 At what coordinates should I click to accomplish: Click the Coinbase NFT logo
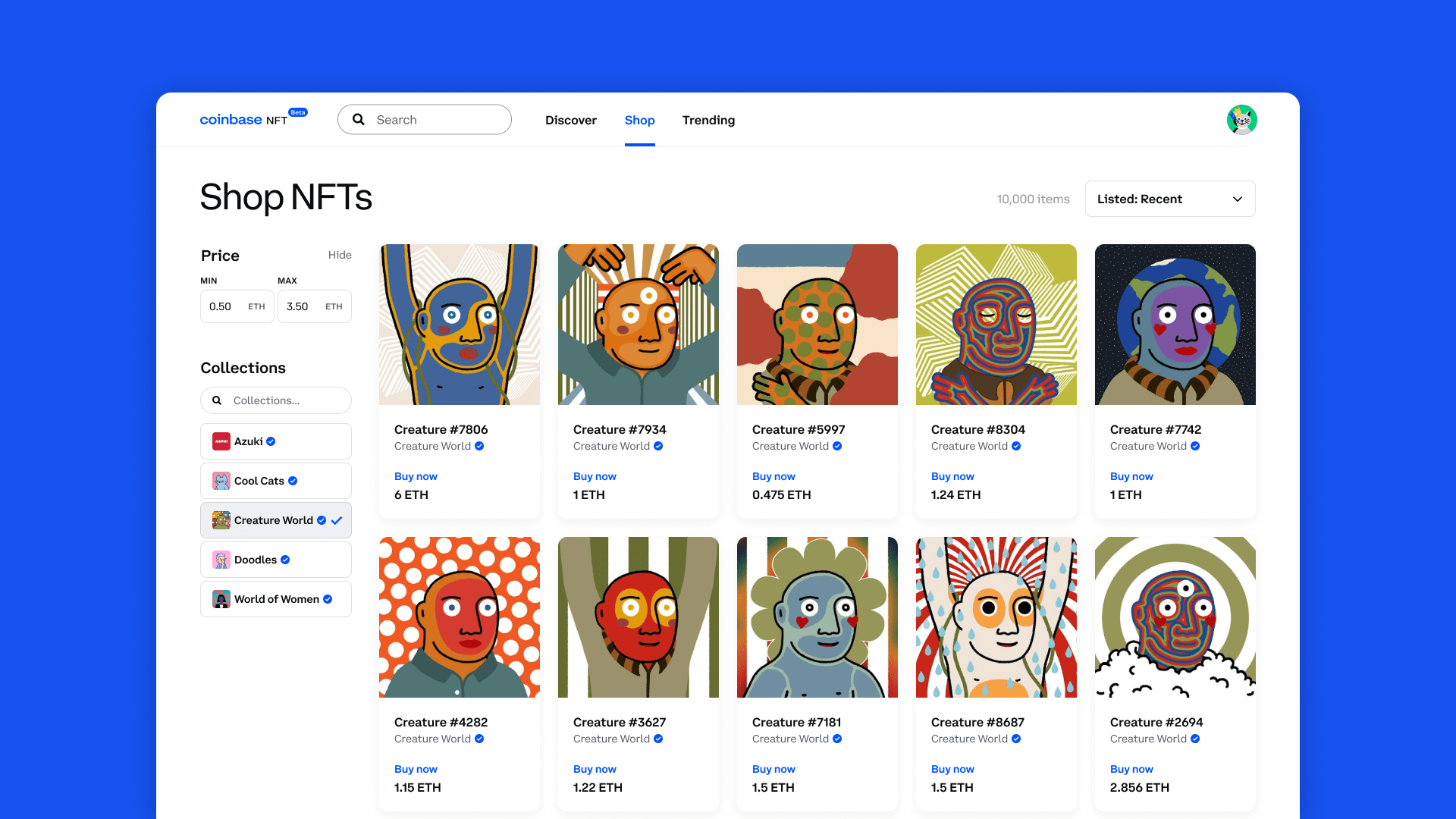point(243,120)
